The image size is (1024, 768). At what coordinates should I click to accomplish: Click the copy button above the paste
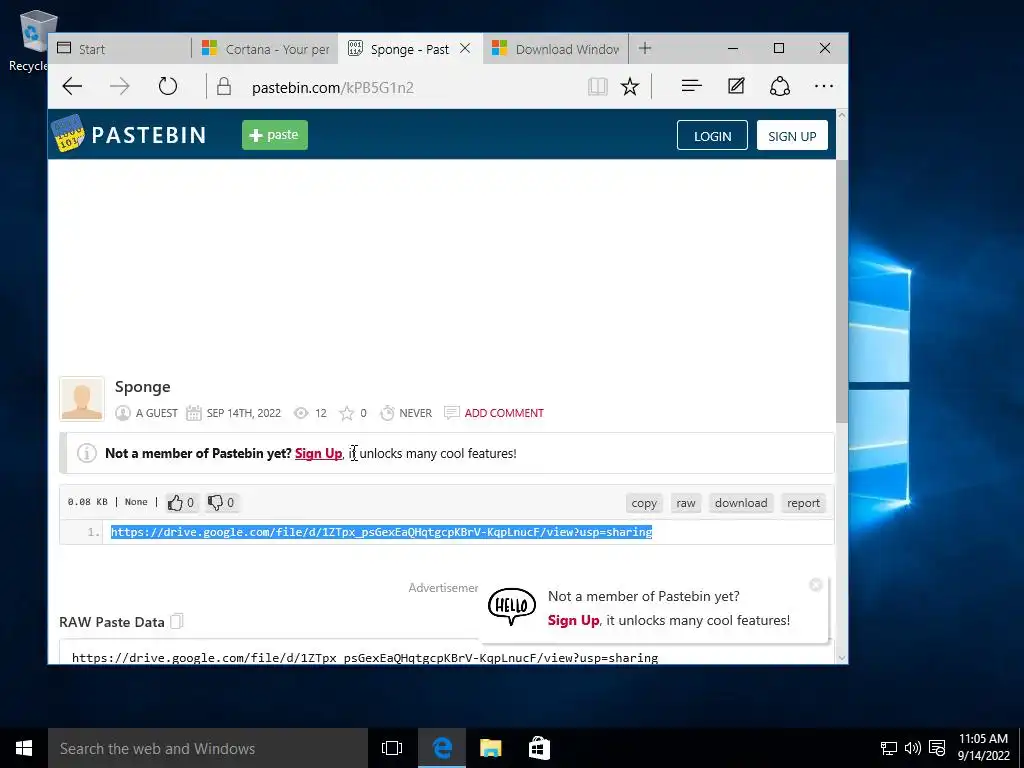pos(644,503)
